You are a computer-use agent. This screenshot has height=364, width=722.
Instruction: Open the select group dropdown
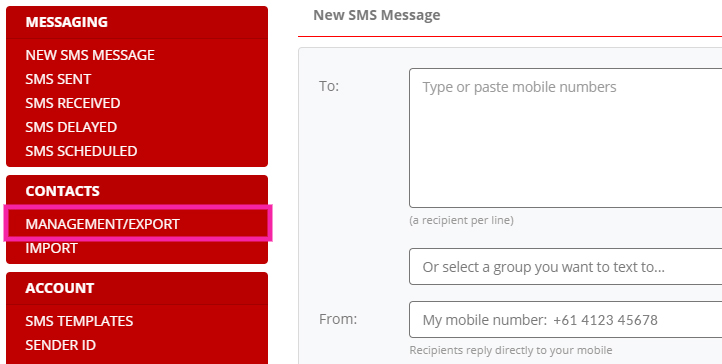pos(565,266)
